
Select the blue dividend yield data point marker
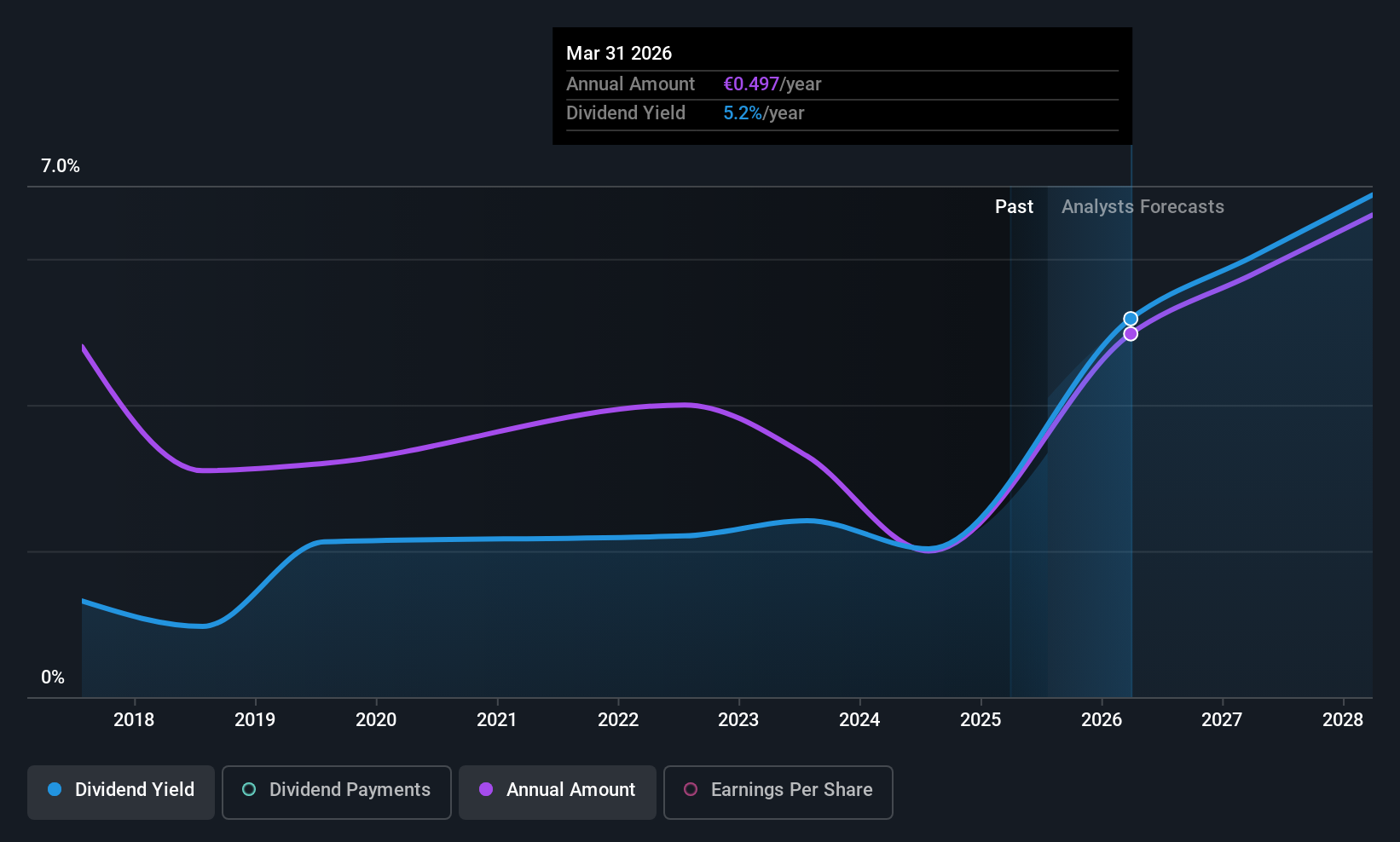point(1131,319)
